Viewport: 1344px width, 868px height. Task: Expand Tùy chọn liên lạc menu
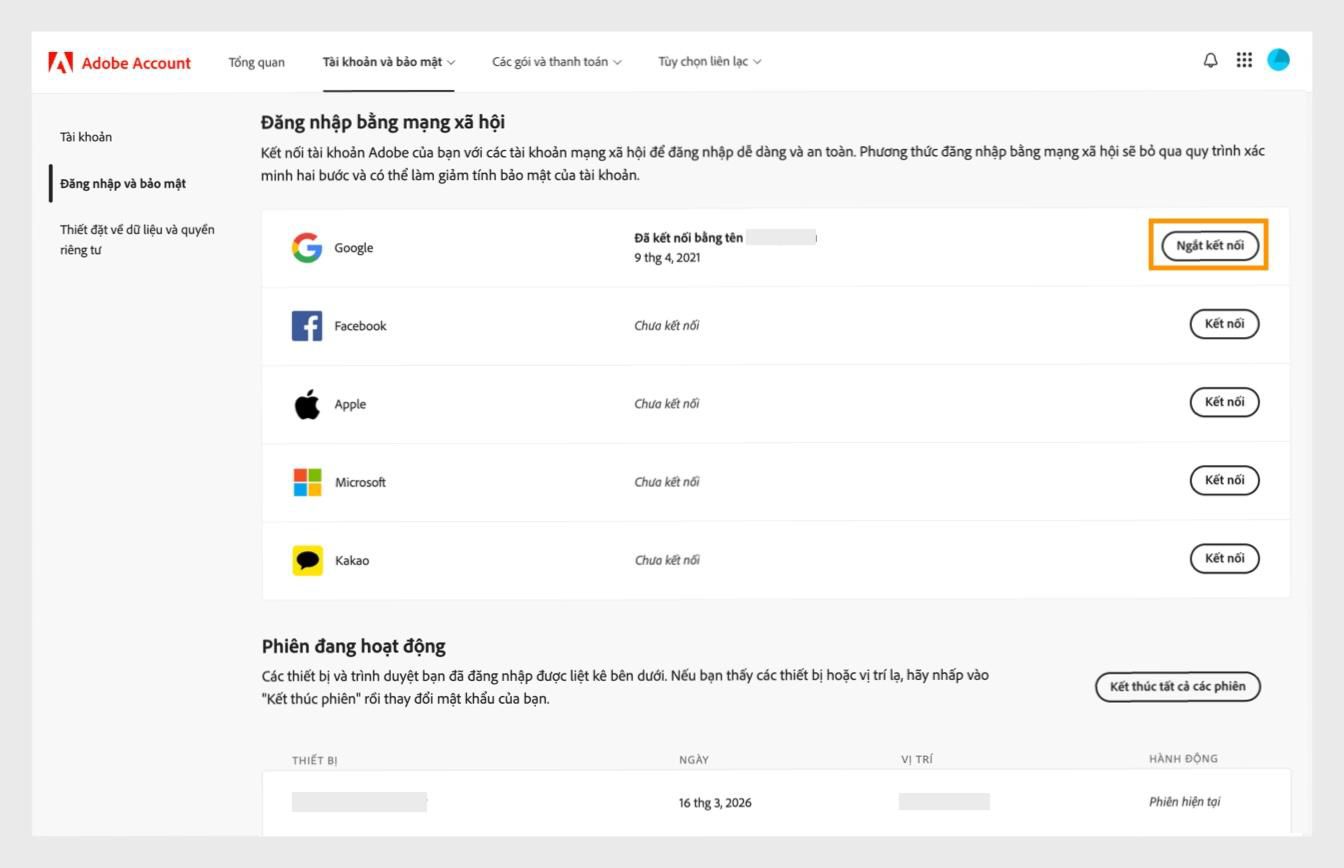(710, 62)
